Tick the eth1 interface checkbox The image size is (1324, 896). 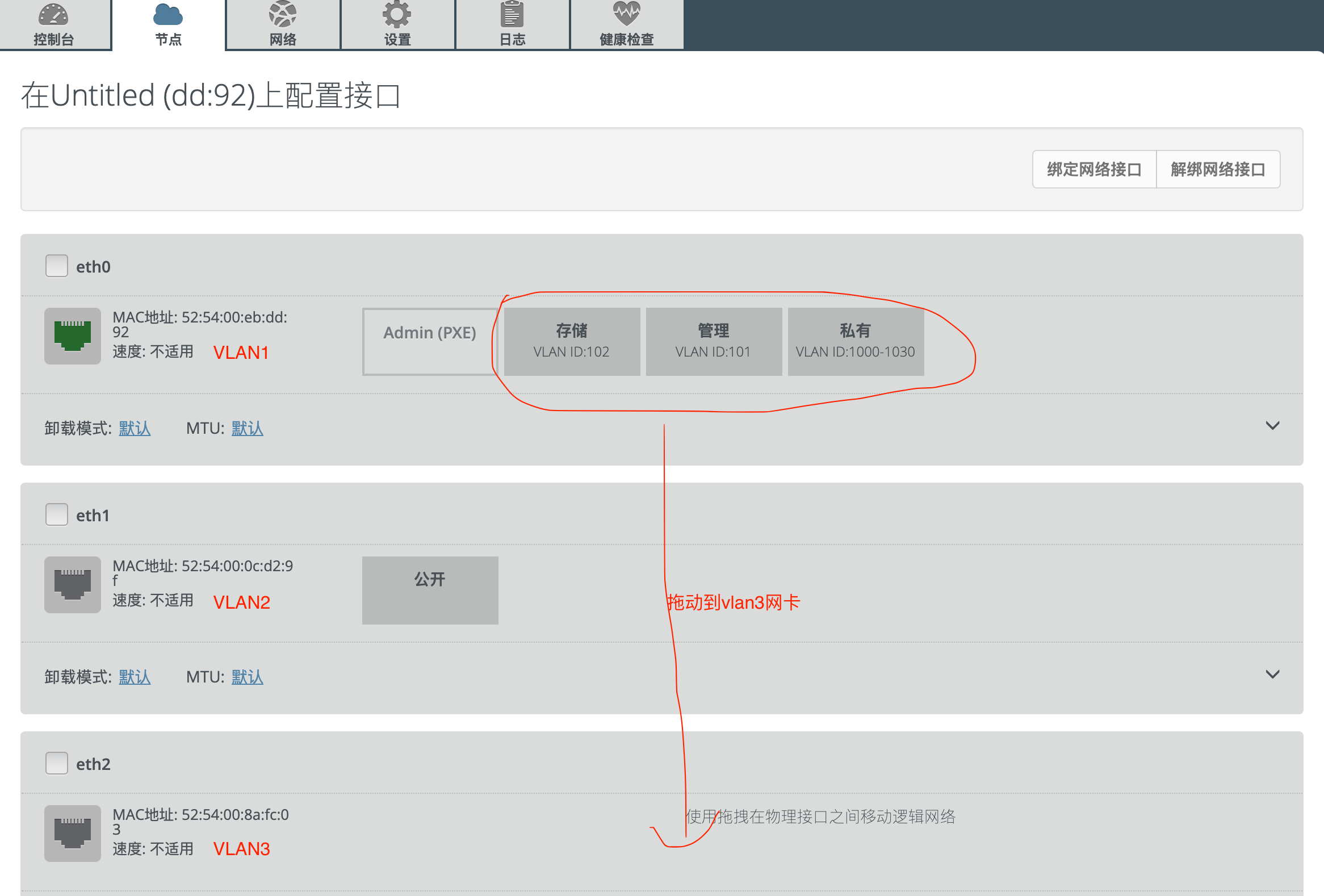click(x=56, y=514)
